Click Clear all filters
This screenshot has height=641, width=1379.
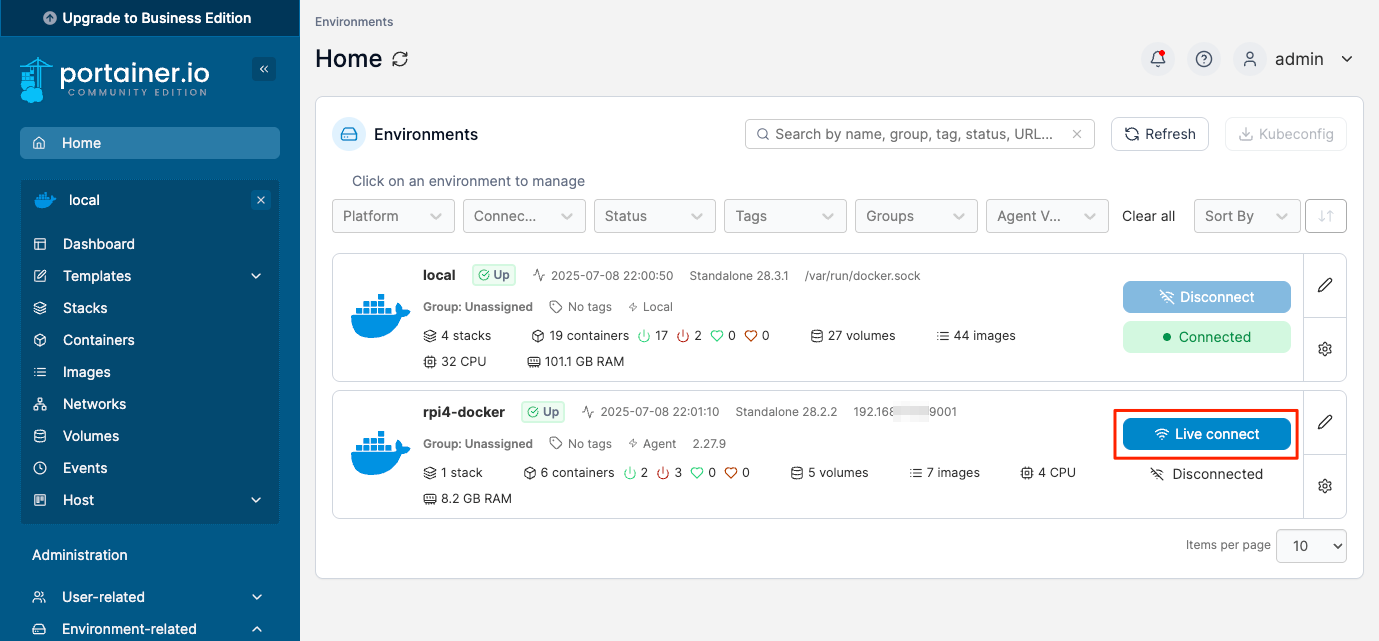[1148, 216]
